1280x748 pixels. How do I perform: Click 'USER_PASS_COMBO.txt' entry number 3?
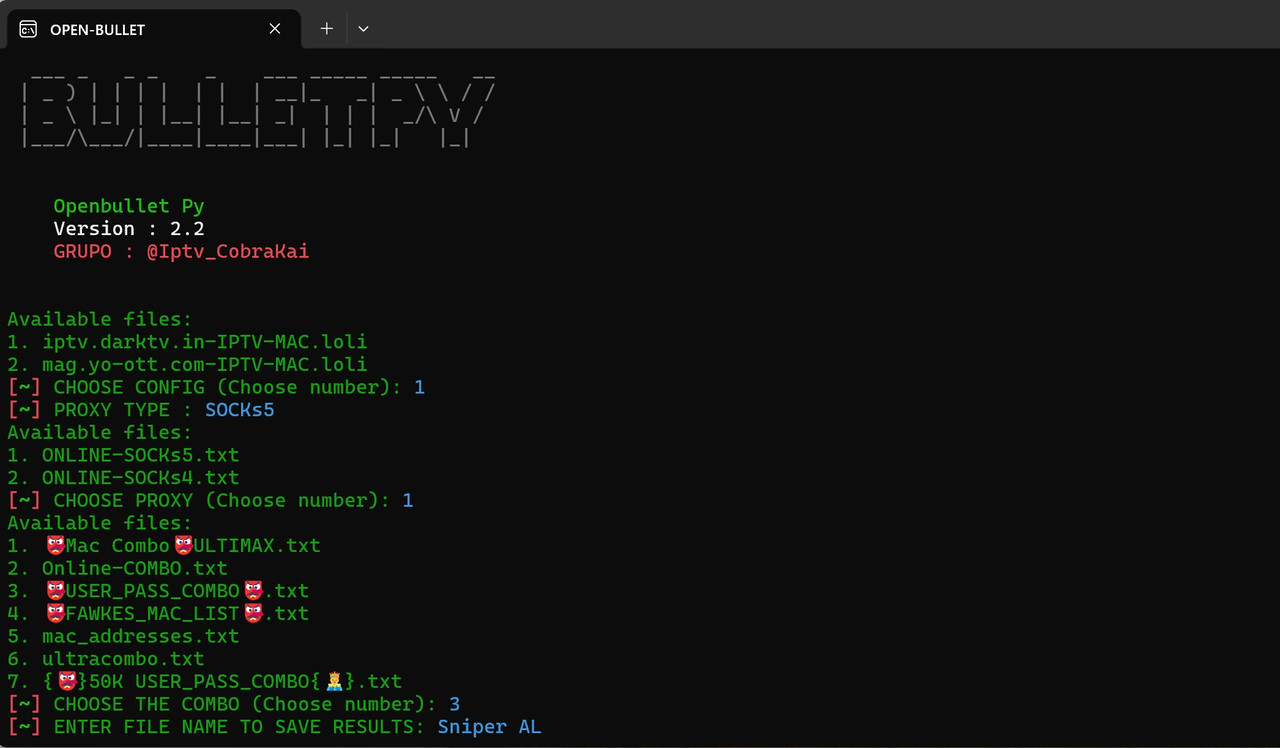tap(177, 591)
